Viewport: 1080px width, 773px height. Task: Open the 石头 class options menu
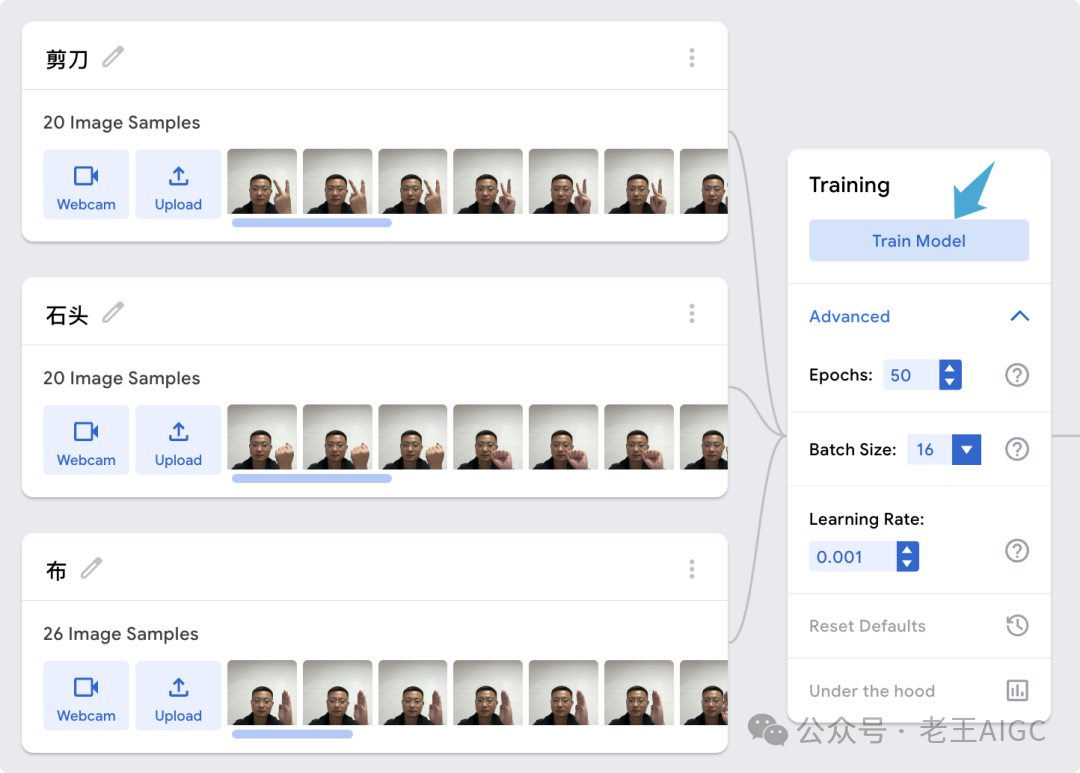coord(692,313)
